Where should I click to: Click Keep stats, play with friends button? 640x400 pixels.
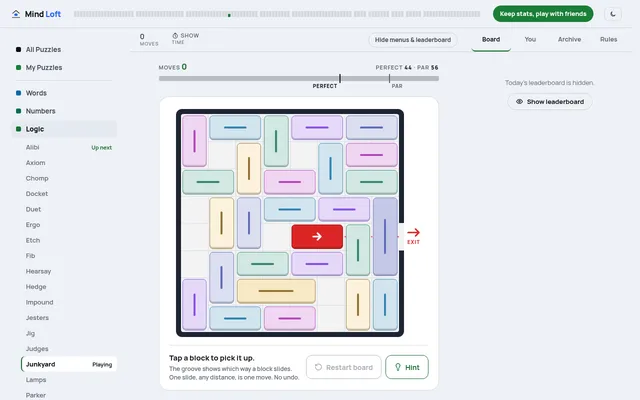point(543,14)
